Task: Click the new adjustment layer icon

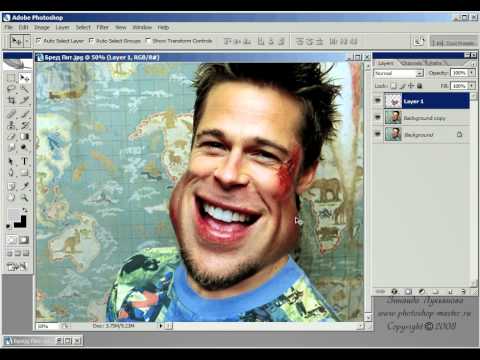Action: click(422, 291)
